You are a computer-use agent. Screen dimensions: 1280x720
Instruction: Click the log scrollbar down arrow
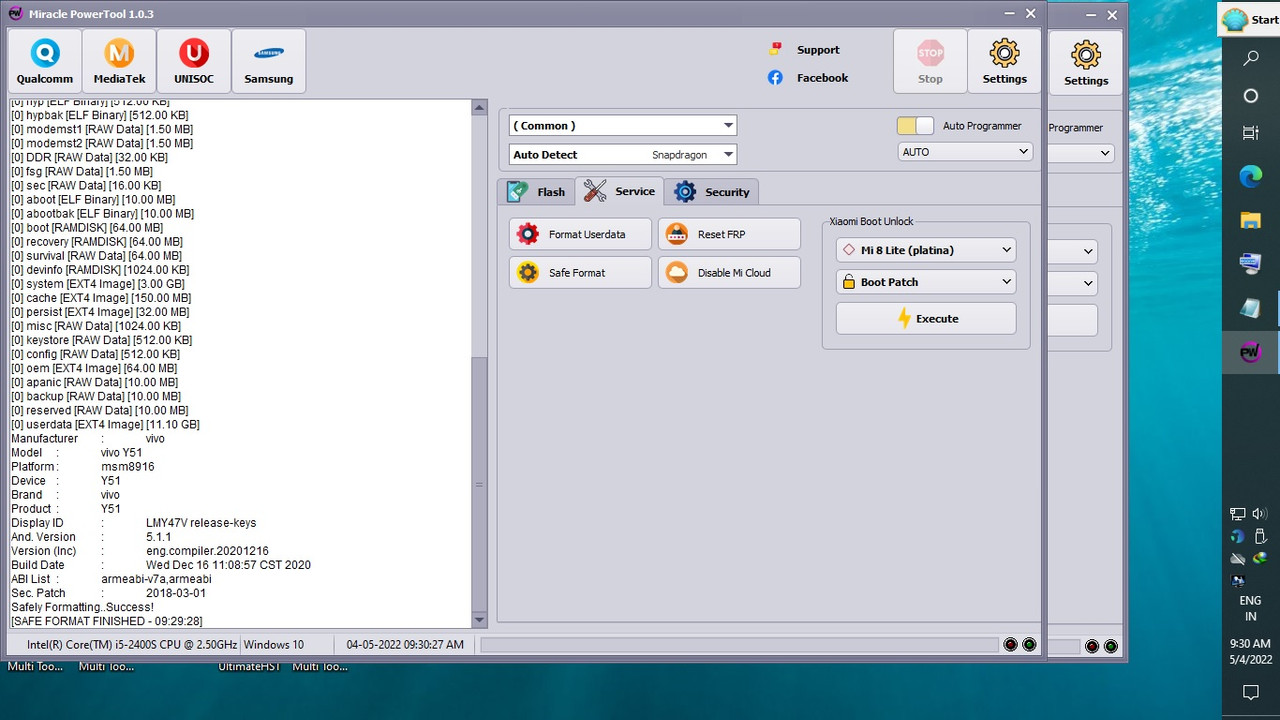coord(479,620)
